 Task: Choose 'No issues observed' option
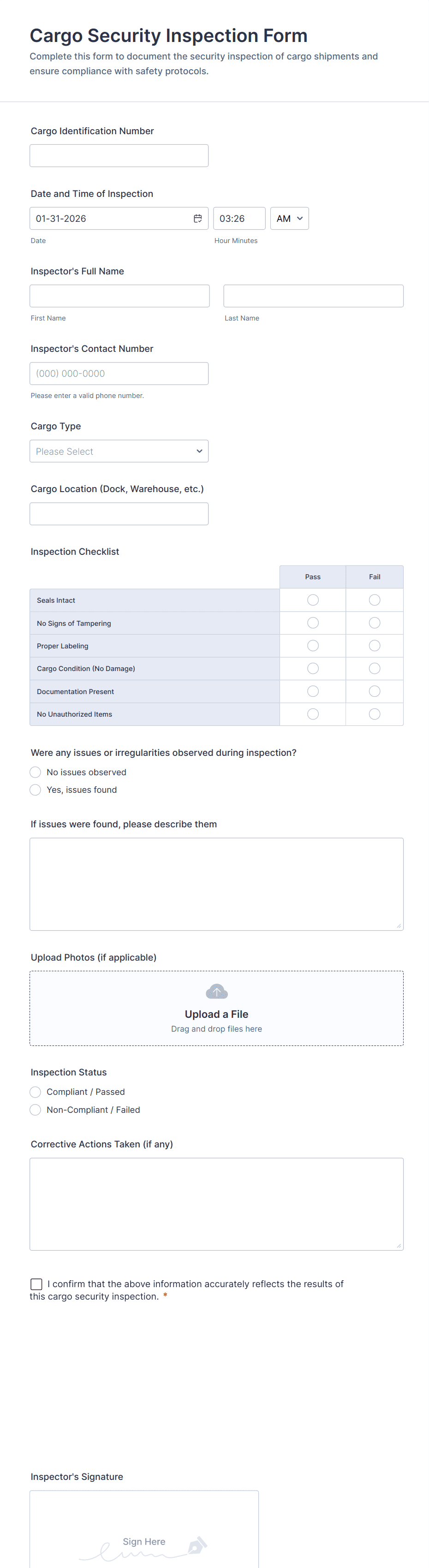[x=36, y=772]
